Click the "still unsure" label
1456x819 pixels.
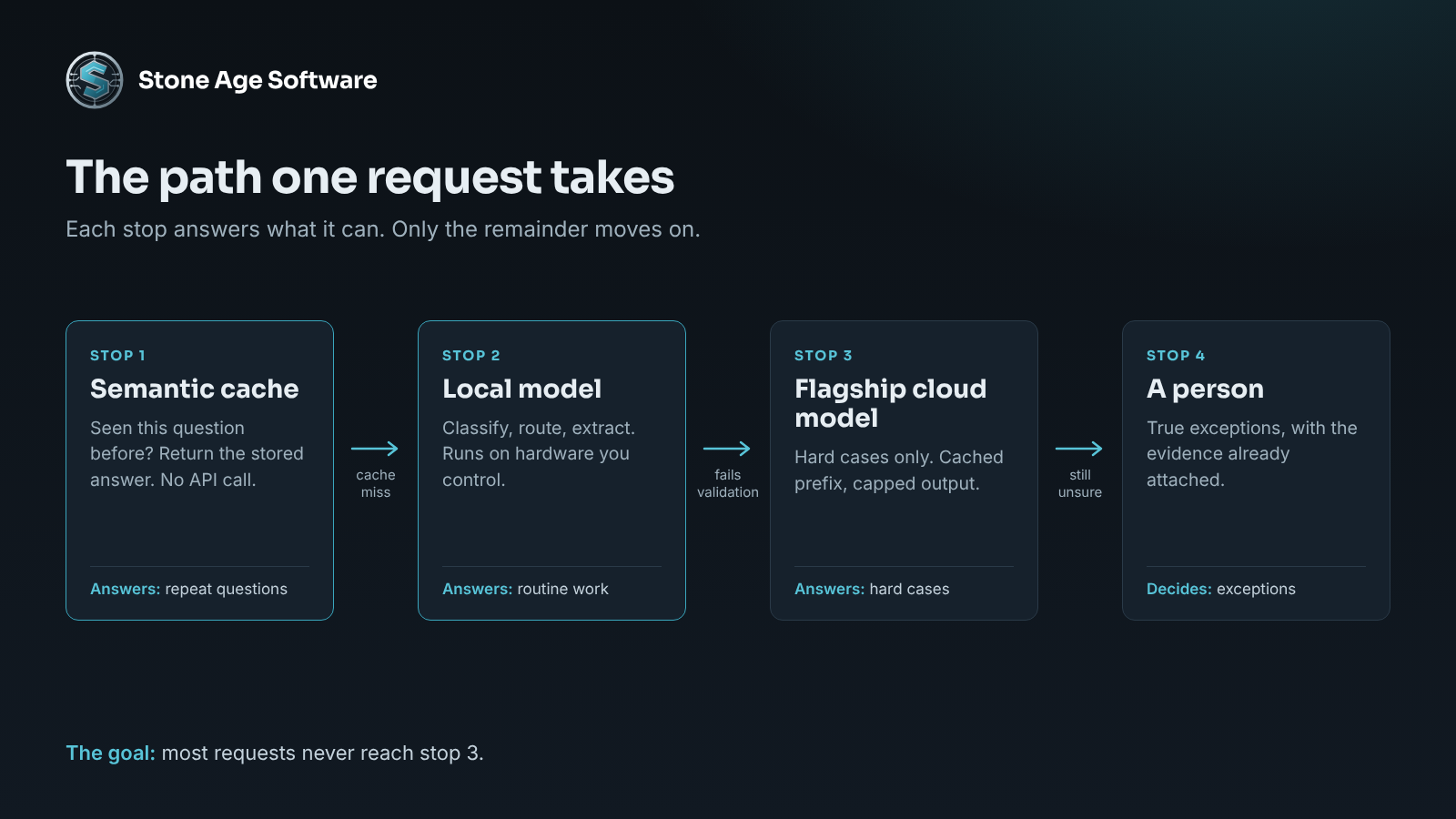[x=1080, y=483]
